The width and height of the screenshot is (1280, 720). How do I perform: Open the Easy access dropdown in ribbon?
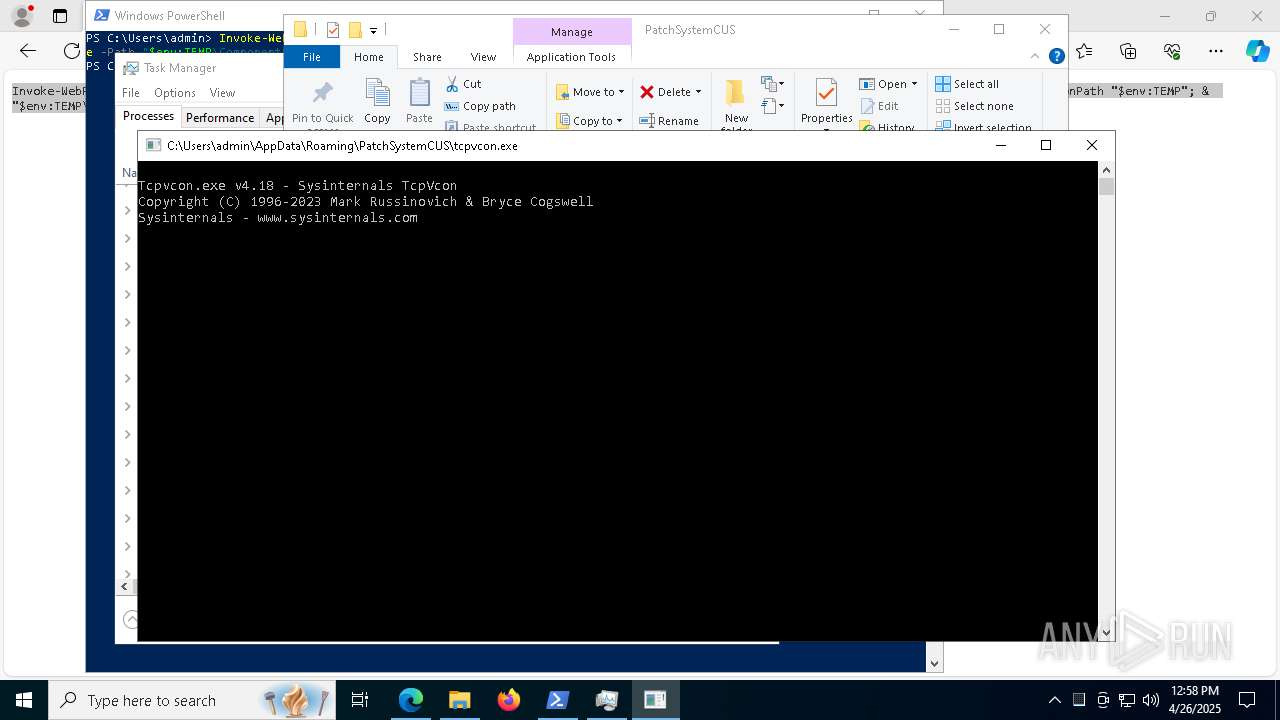[x=772, y=105]
